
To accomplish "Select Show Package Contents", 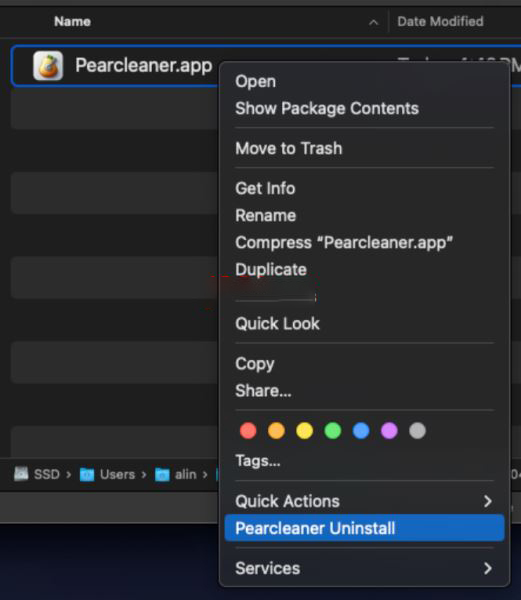I will click(327, 108).
